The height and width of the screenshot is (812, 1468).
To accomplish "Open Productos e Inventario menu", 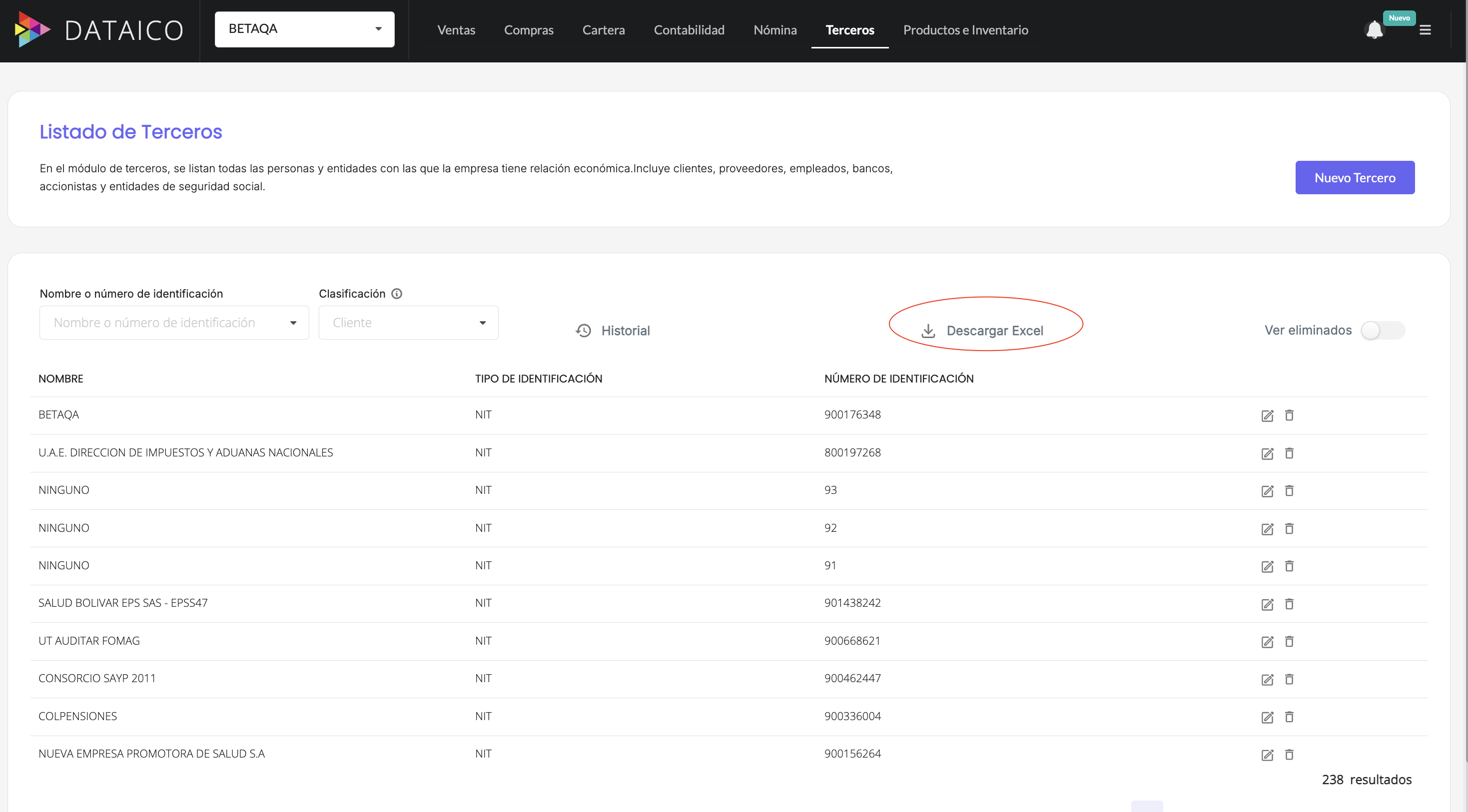I will pos(965,29).
